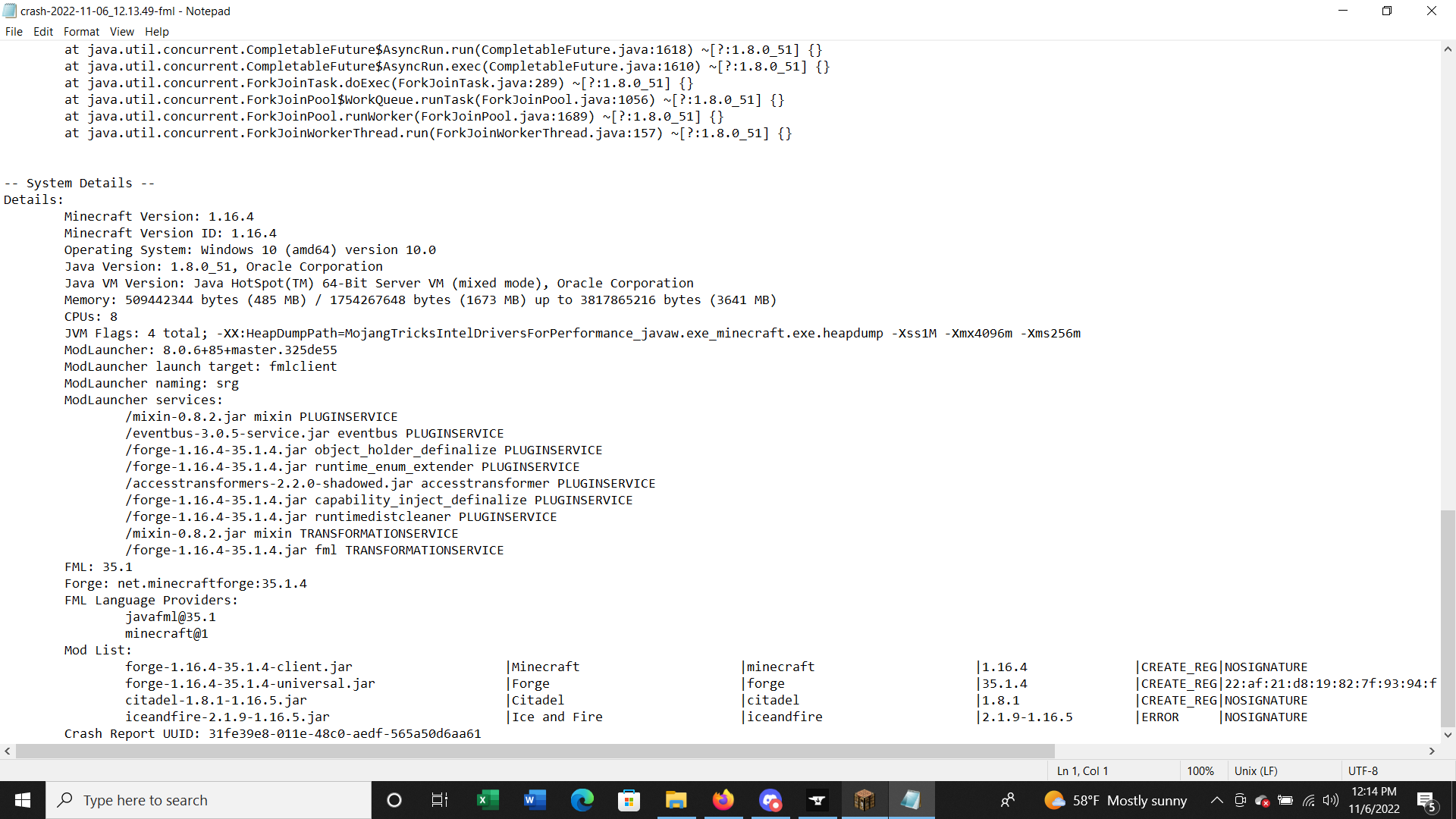This screenshot has height=819, width=1456.
Task: Expand the hidden icons chevron in the tray
Action: pos(1216,800)
